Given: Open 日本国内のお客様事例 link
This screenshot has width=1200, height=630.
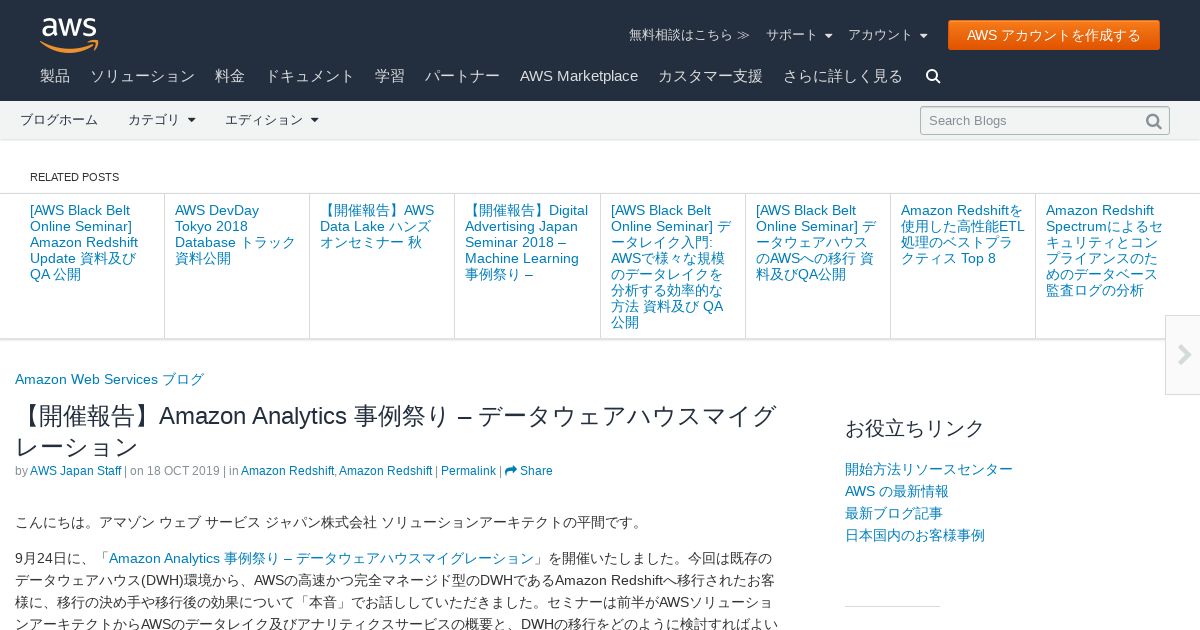Looking at the screenshot, I should click(915, 535).
